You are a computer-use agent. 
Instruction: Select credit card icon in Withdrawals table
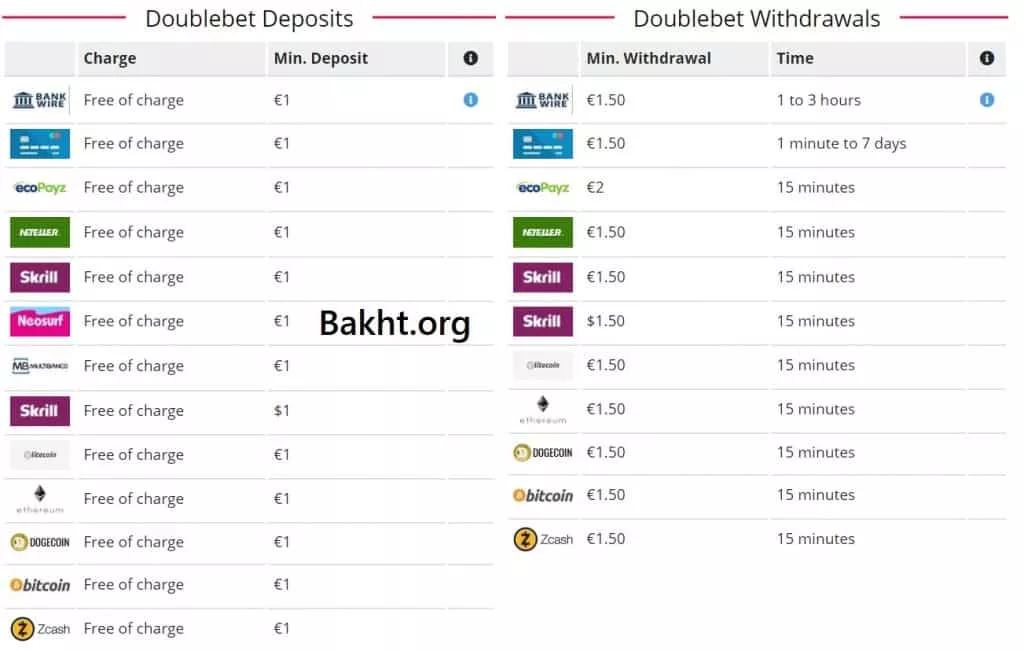point(543,144)
